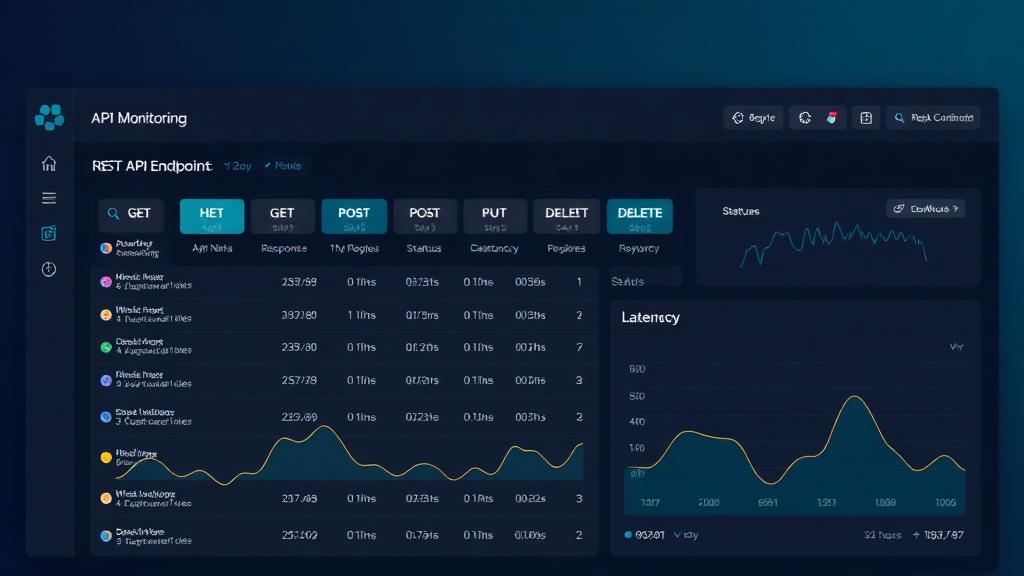Image resolution: width=1024 pixels, height=576 pixels.
Task: Open the sidebar list/menu icon
Action: [48, 197]
